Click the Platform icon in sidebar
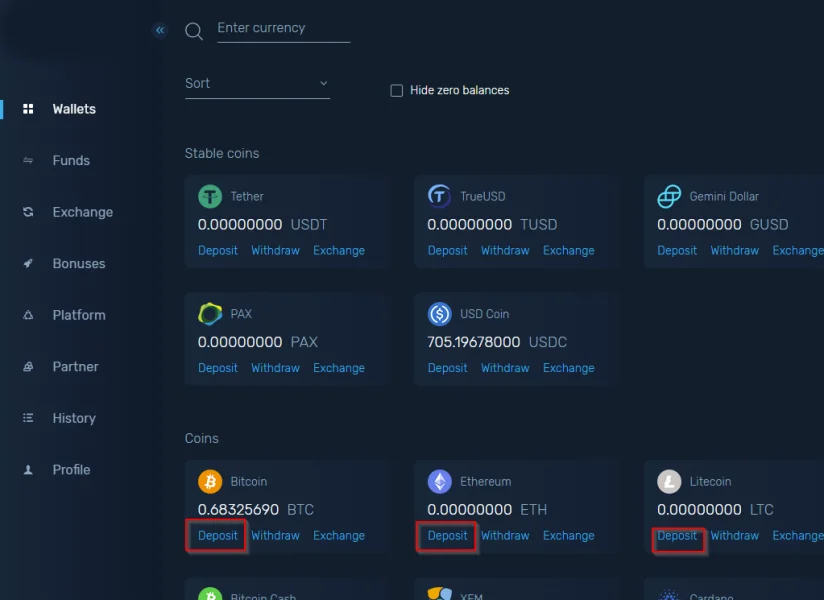 pyautogui.click(x=28, y=315)
